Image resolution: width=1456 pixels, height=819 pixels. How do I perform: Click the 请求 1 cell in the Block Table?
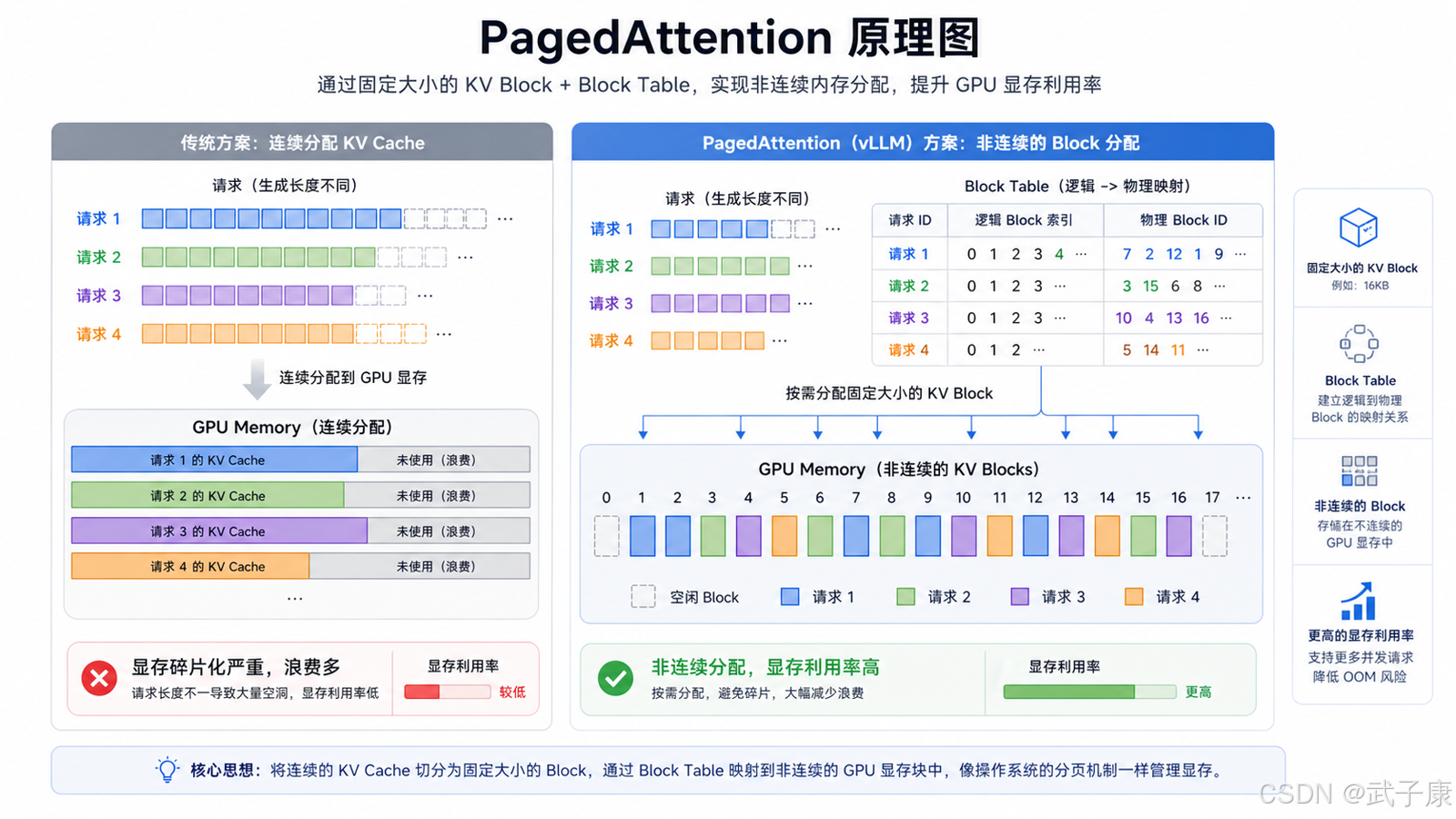(x=909, y=254)
